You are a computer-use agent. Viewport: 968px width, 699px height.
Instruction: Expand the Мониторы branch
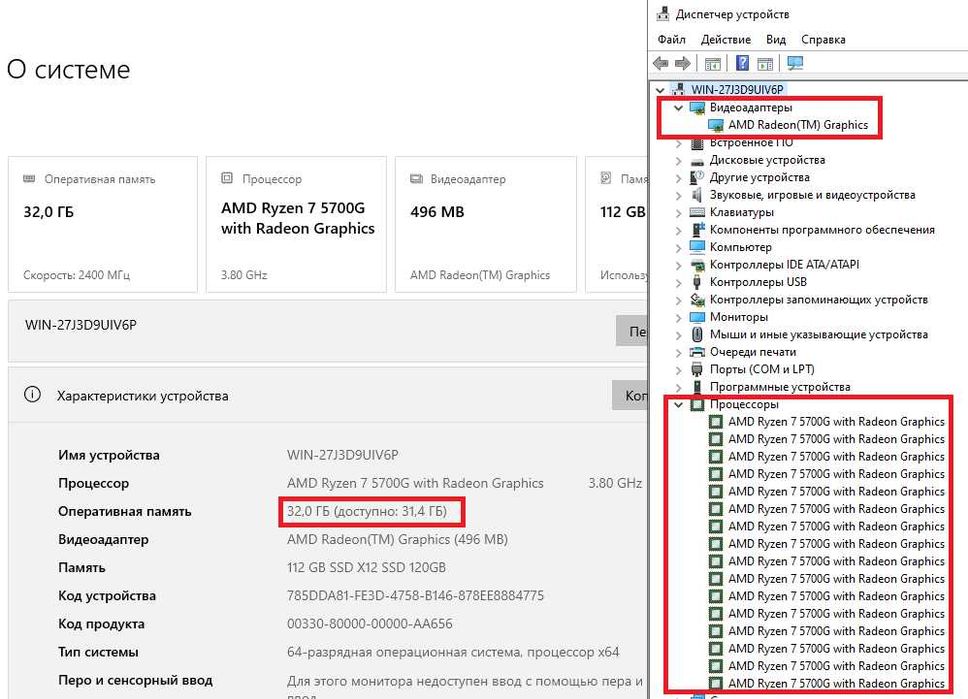[x=678, y=317]
